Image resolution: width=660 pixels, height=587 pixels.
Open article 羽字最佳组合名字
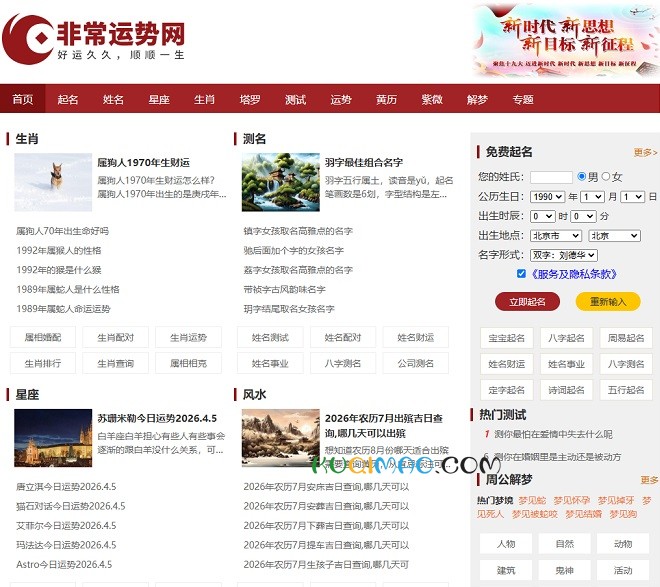coord(364,163)
